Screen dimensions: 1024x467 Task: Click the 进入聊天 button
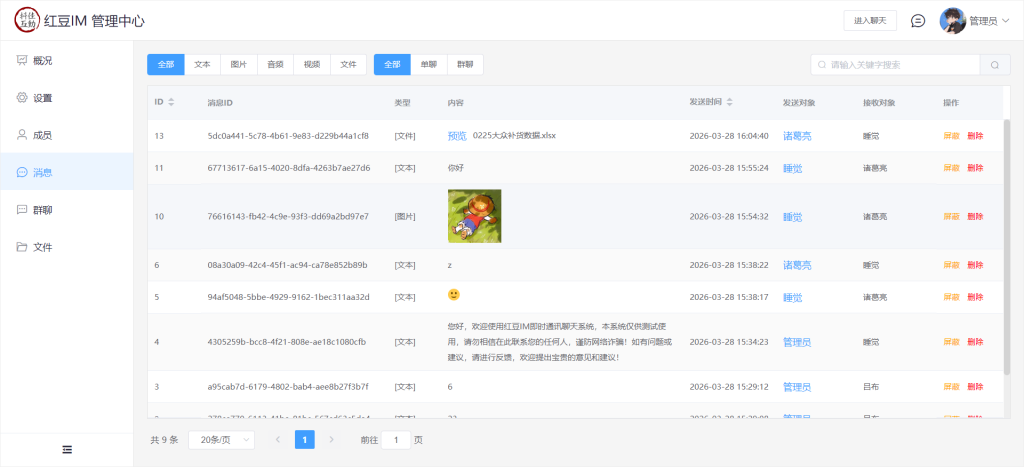870,21
